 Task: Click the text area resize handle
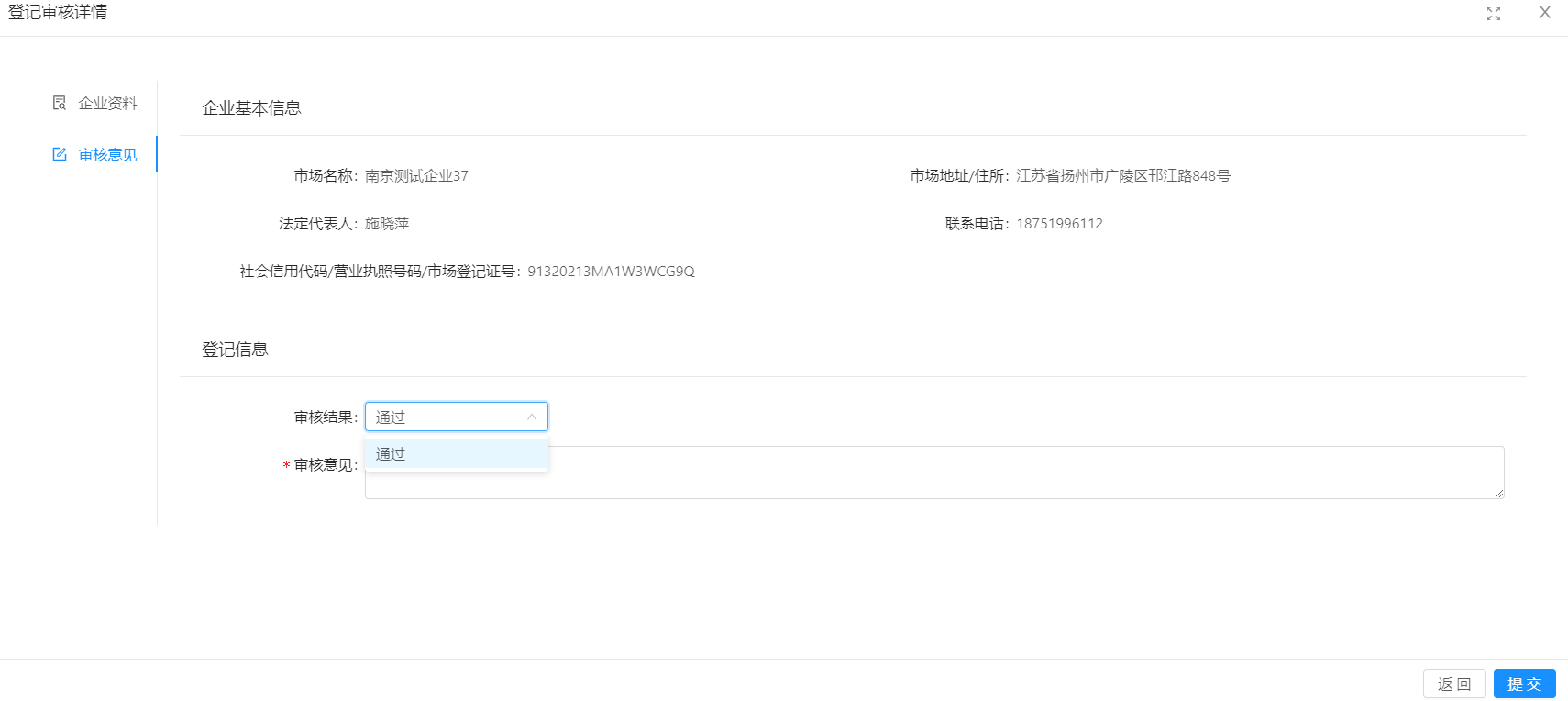coord(1498,494)
